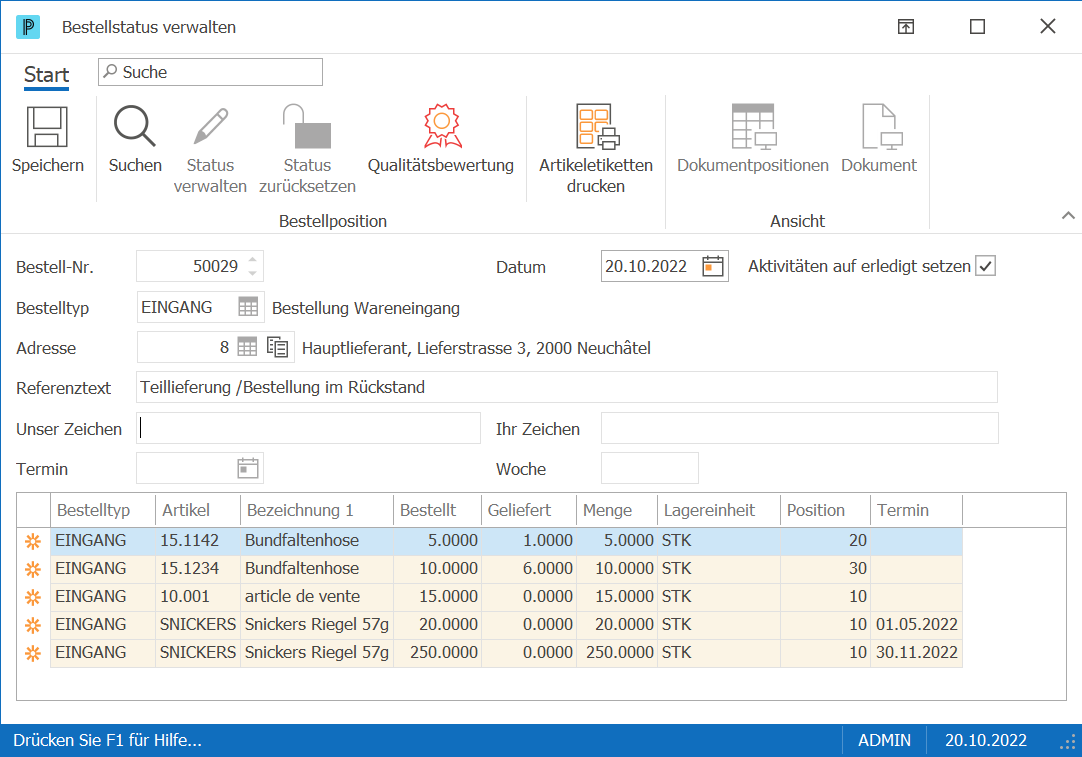
Task: Click Status zurücksetzen padlock icon
Action: tap(307, 126)
